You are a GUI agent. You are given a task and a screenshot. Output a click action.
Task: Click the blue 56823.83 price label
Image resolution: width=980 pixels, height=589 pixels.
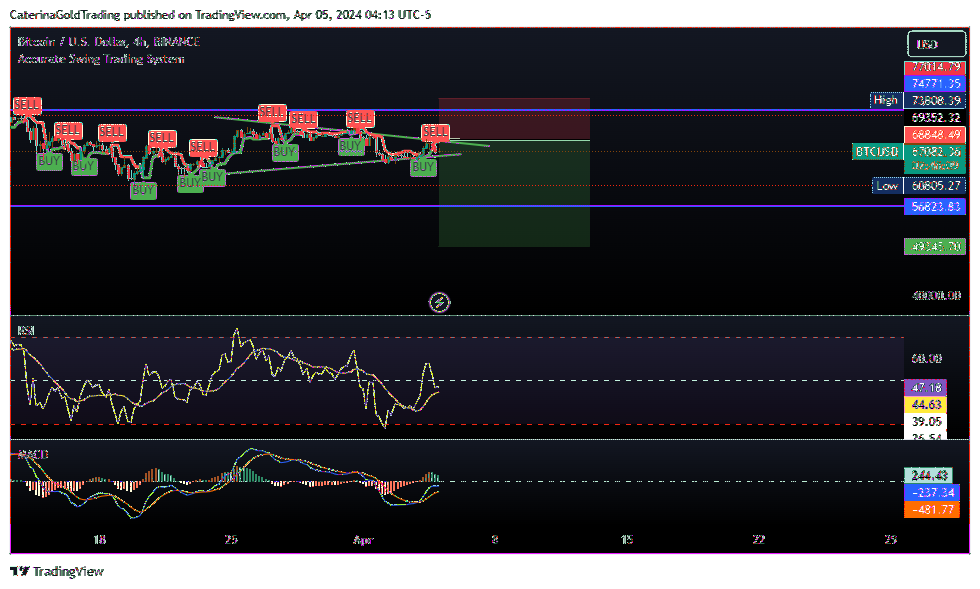tap(936, 206)
